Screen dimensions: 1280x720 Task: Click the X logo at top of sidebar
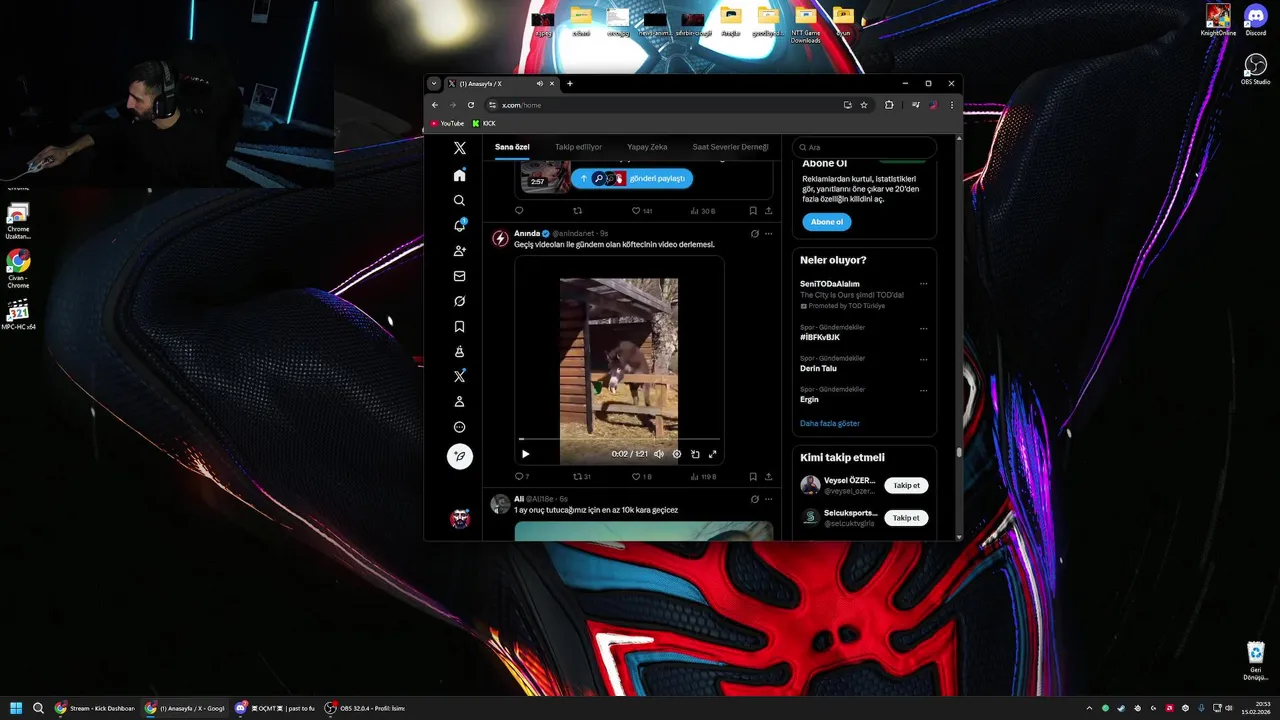459,148
